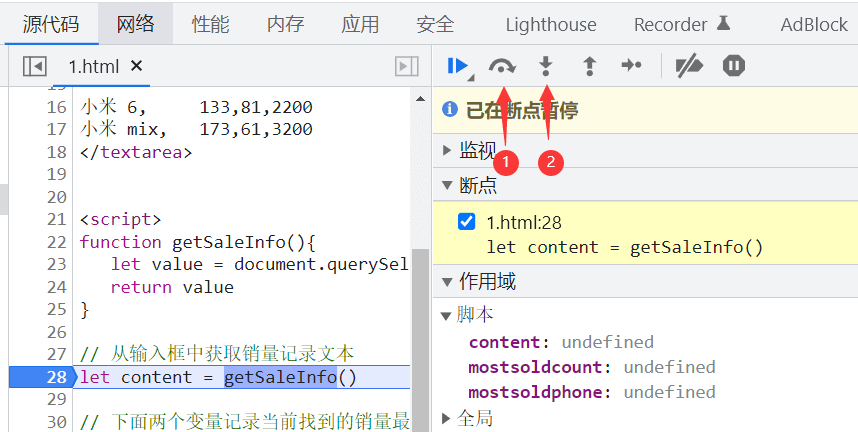The height and width of the screenshot is (432, 858).
Task: Open the 性能 panel tab
Action: click(210, 24)
